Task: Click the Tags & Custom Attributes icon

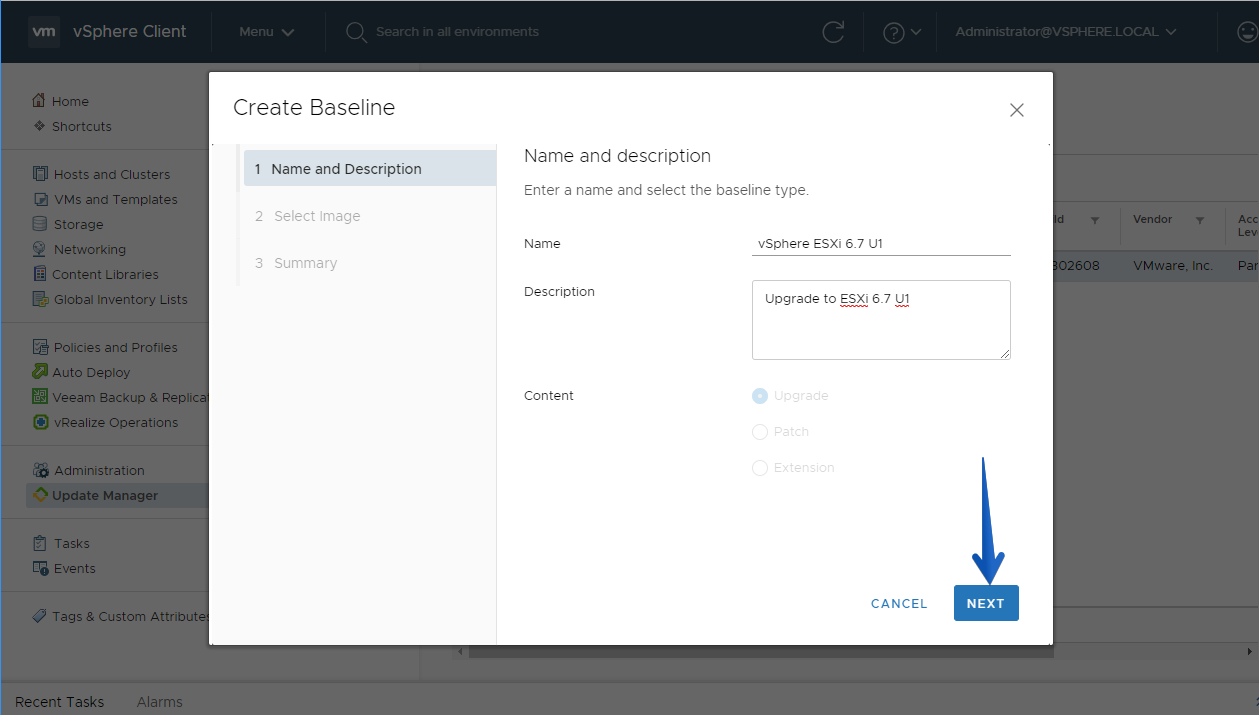Action: (x=39, y=616)
